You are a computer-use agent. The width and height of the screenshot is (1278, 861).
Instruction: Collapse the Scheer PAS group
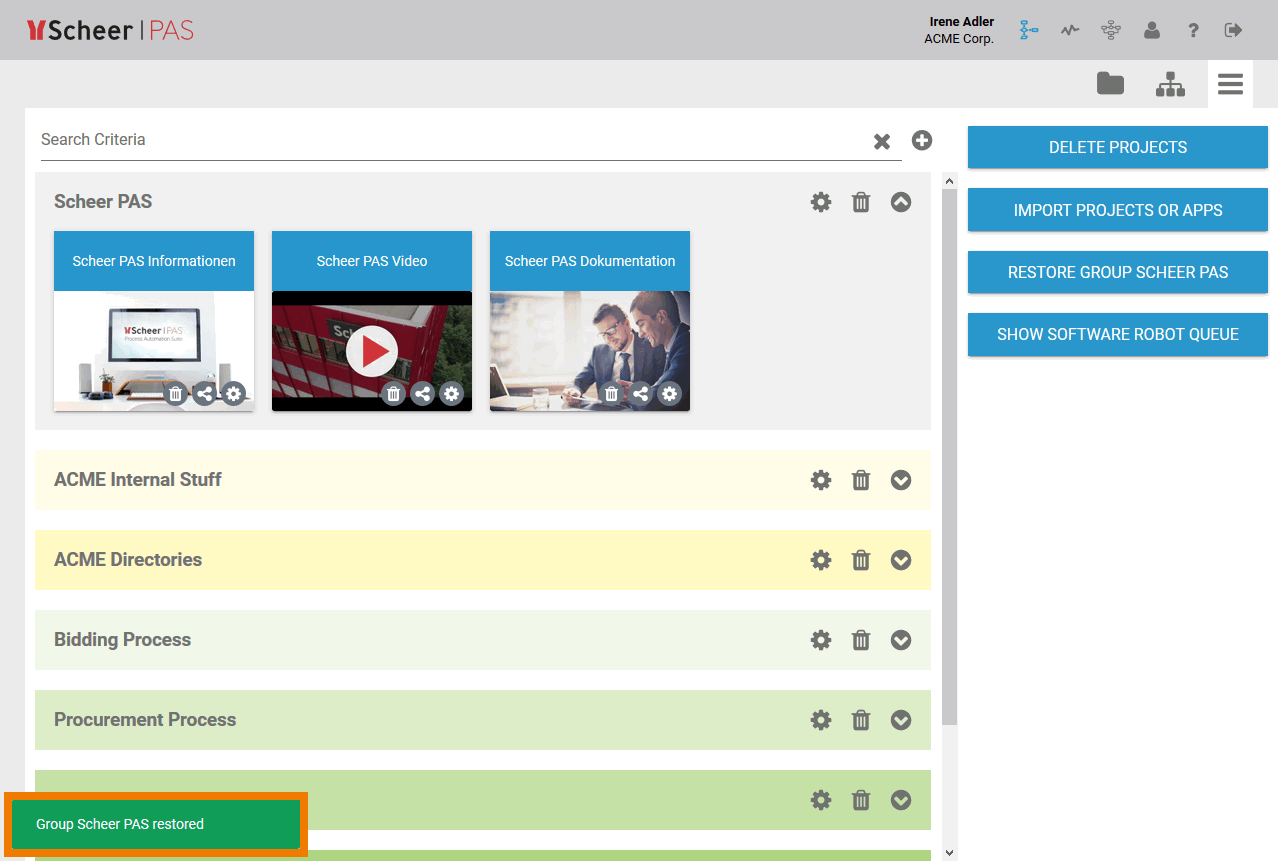point(901,202)
